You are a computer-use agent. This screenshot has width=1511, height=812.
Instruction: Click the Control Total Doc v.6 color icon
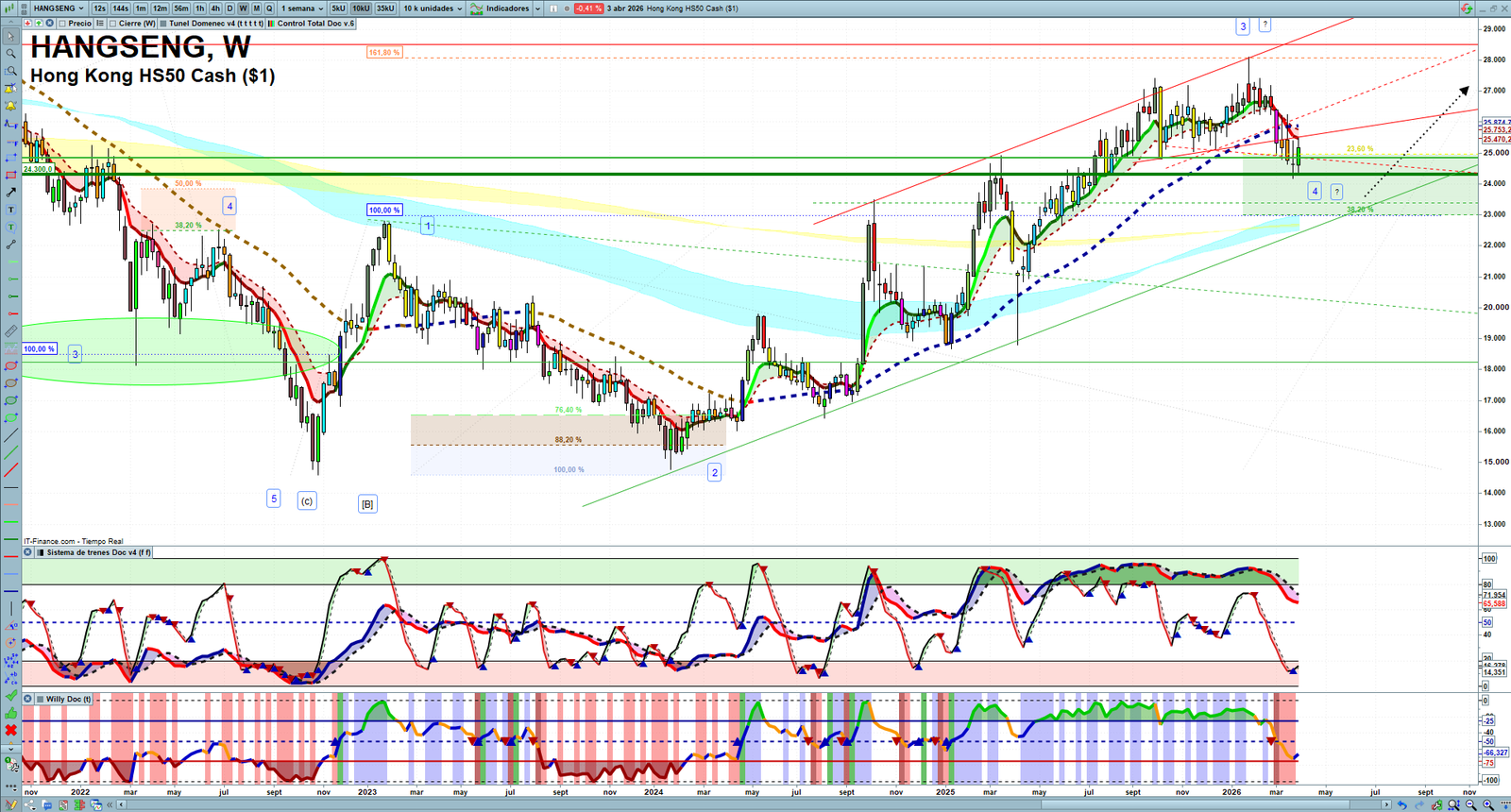272,24
